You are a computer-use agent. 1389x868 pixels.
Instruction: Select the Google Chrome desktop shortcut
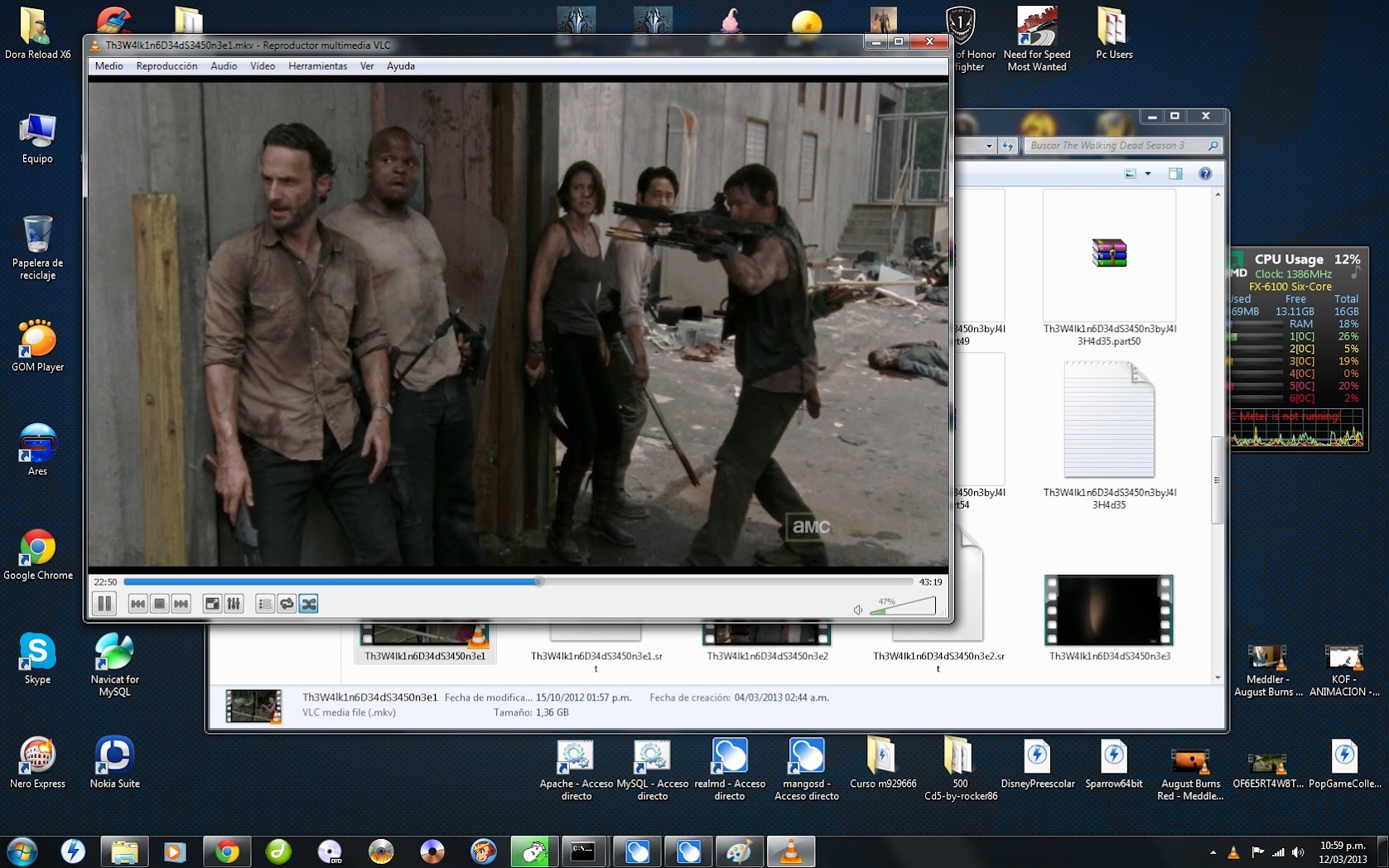point(37,554)
